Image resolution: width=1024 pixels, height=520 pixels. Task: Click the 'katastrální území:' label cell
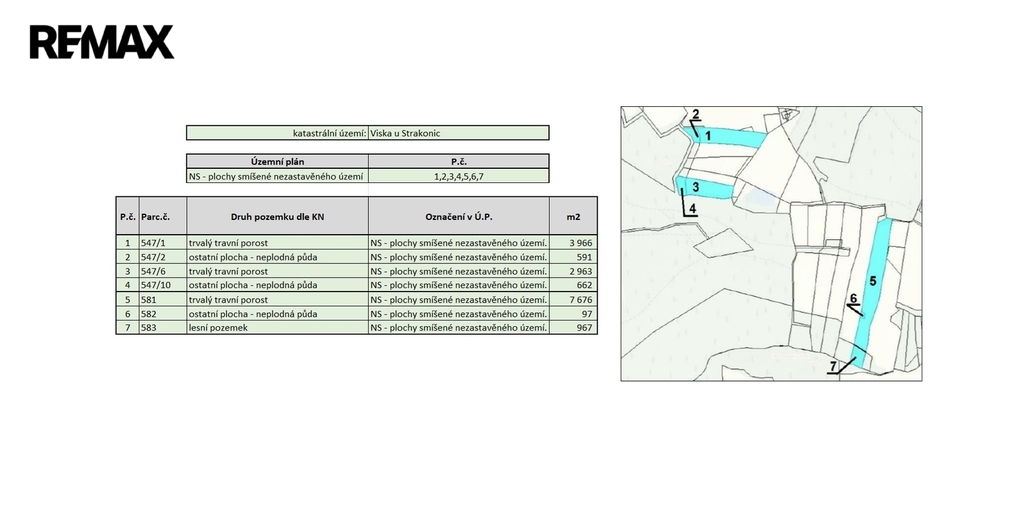point(277,132)
